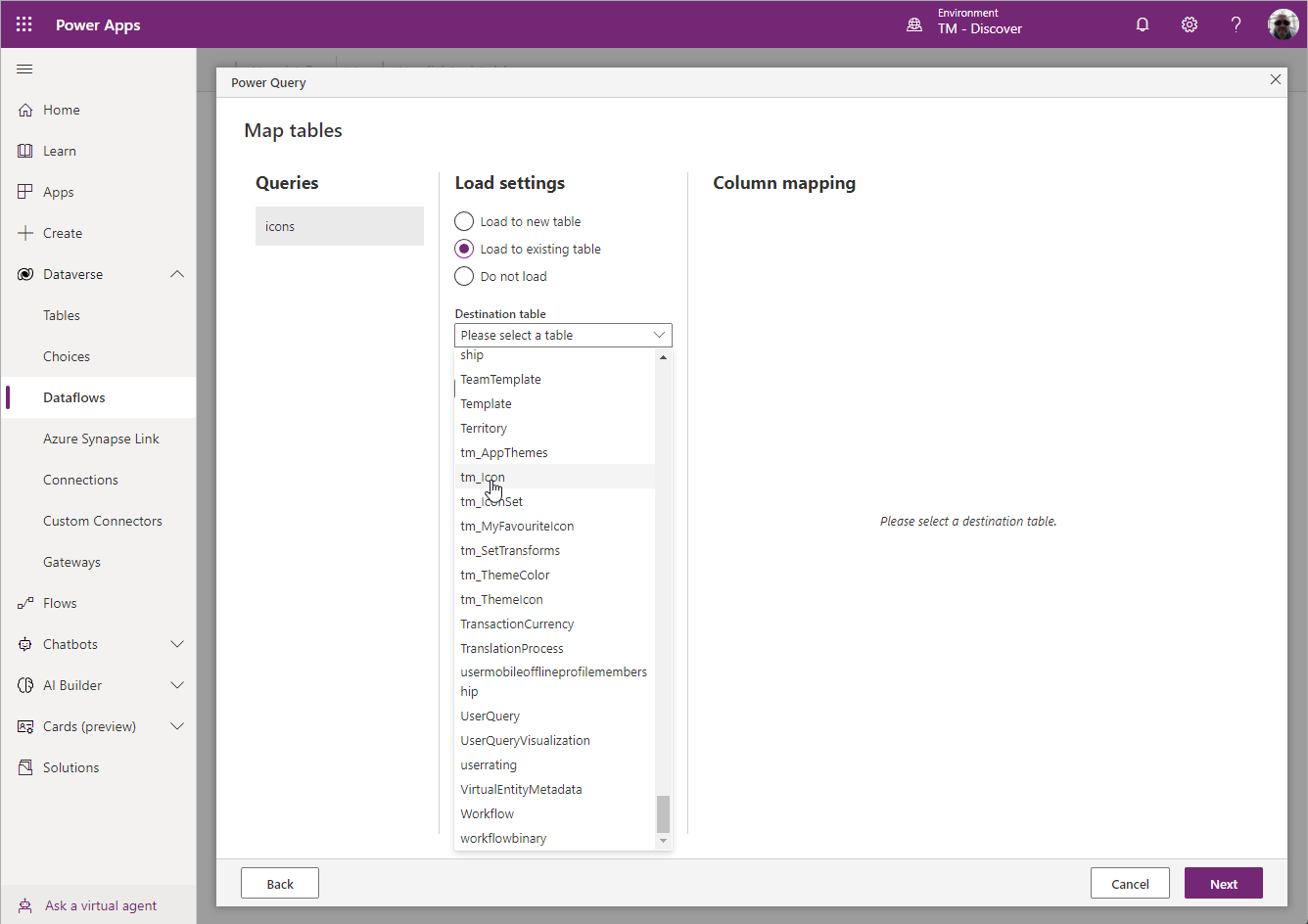
Task: Choose Territory from the table list
Action: pos(555,428)
